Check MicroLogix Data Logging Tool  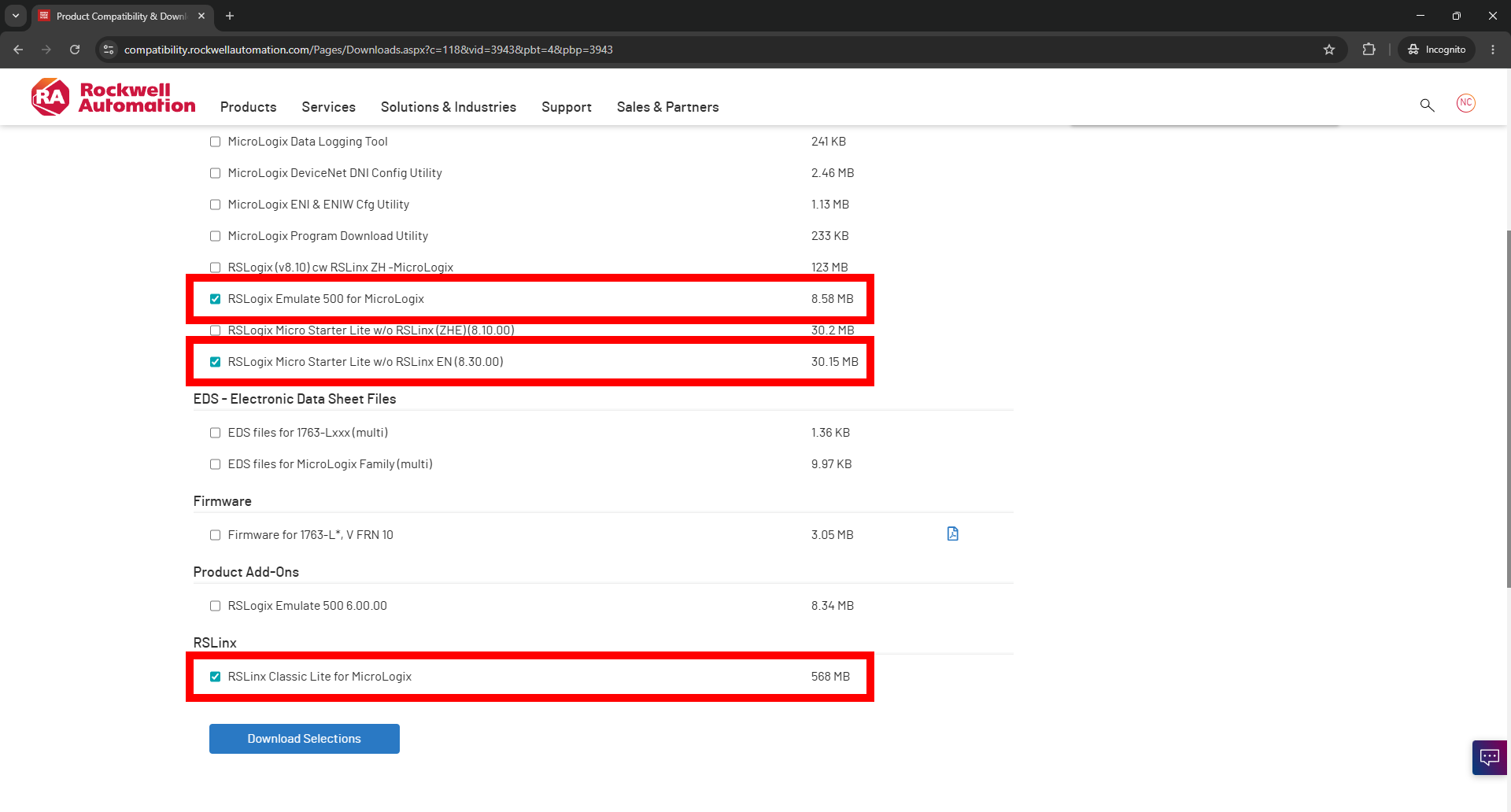coord(215,142)
